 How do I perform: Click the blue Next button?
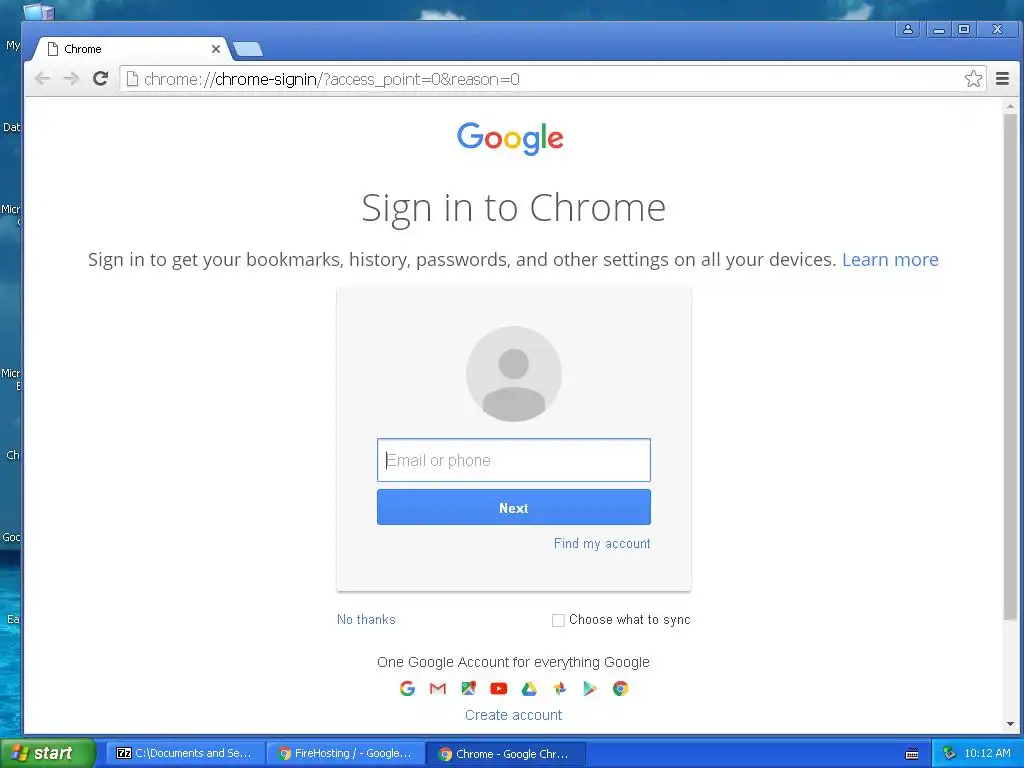(x=514, y=507)
